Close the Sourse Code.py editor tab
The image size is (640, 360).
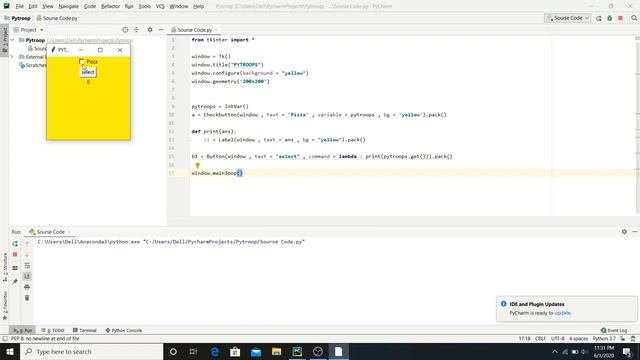pos(216,30)
